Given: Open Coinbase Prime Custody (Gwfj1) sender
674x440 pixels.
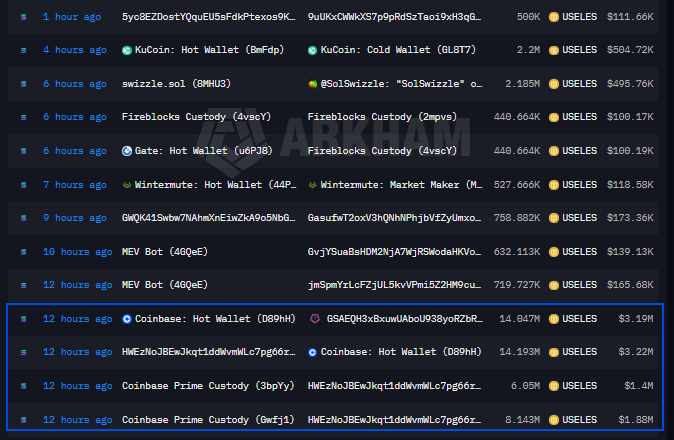Looking at the screenshot, I should (x=208, y=420).
